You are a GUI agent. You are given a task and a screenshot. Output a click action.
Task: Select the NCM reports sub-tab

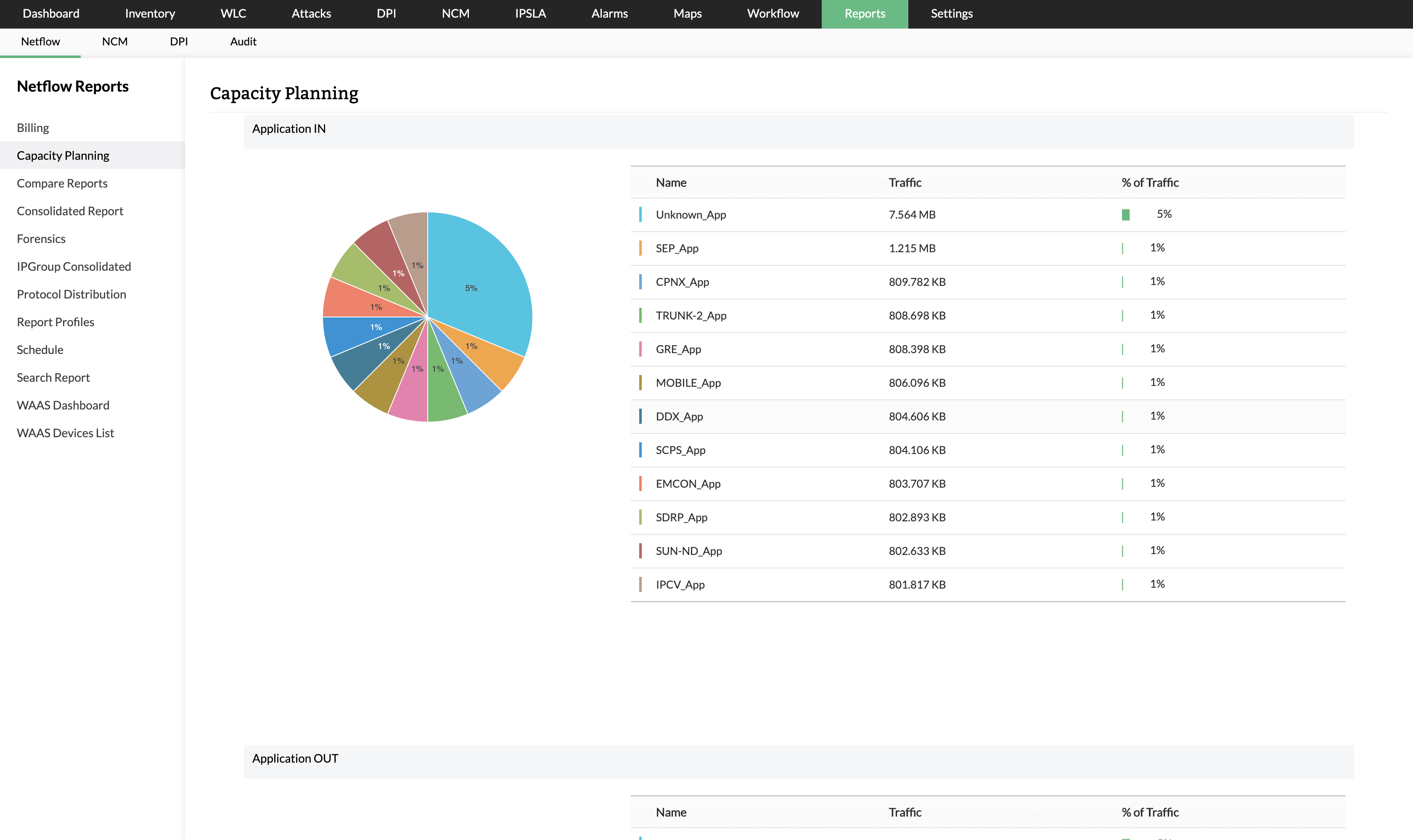tap(114, 42)
